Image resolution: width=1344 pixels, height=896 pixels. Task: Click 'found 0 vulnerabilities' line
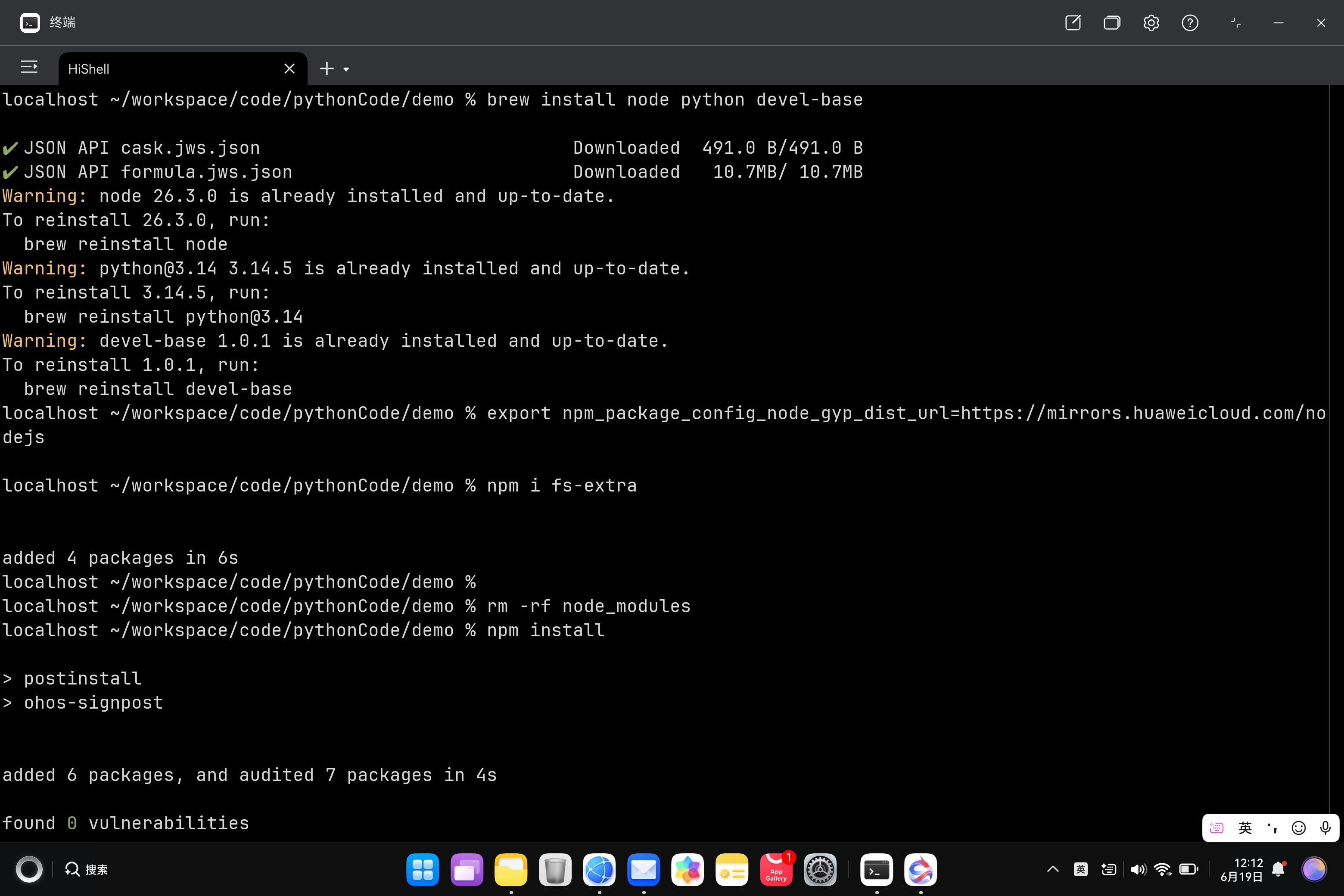(126, 824)
